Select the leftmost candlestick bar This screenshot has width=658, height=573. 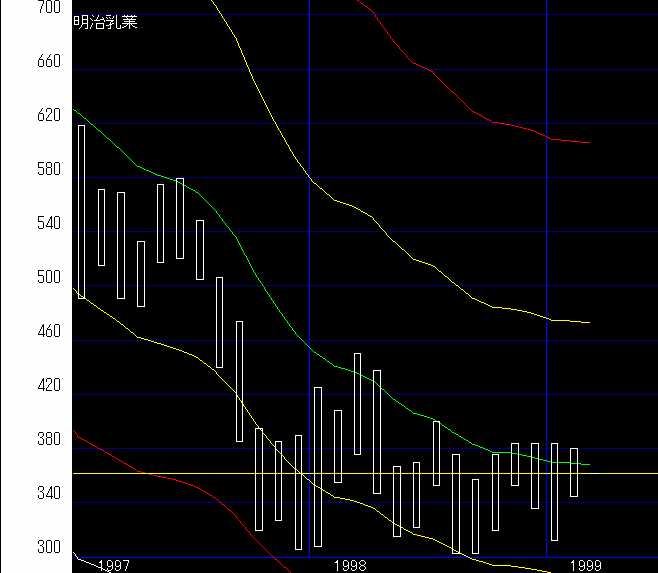pyautogui.click(x=81, y=211)
